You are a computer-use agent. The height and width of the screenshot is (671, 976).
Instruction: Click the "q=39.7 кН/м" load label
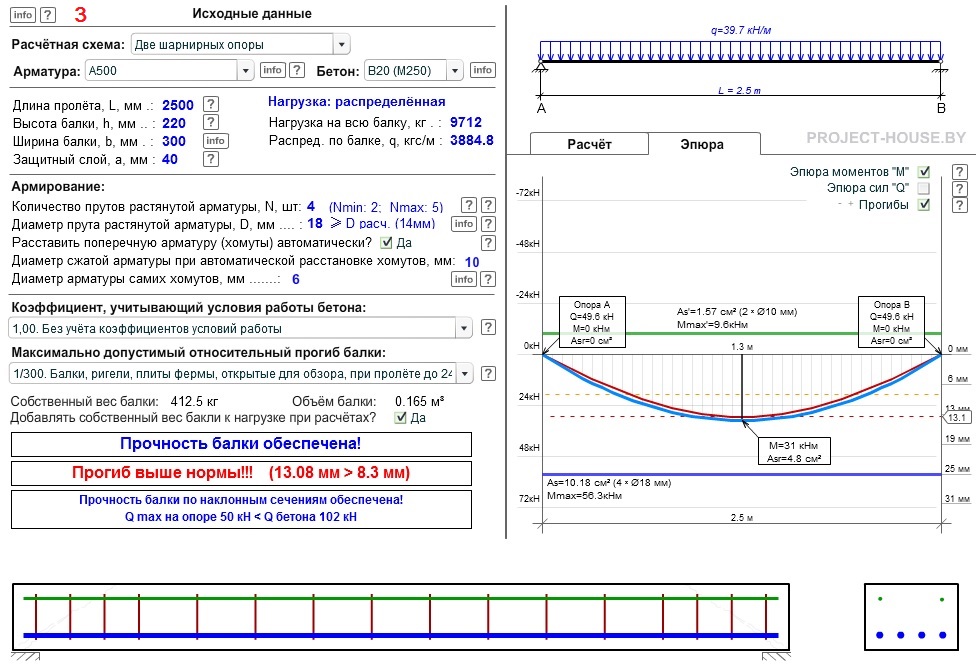click(741, 30)
